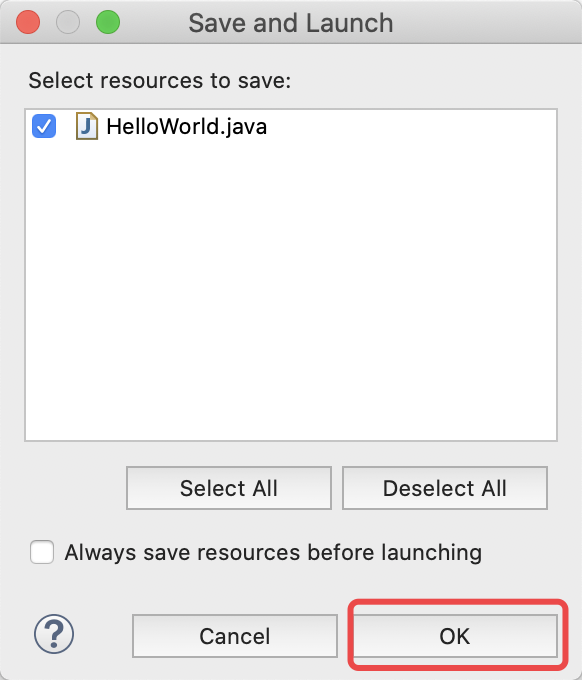The width and height of the screenshot is (582, 680).
Task: Clear the selection using Deselect All
Action: 445,488
